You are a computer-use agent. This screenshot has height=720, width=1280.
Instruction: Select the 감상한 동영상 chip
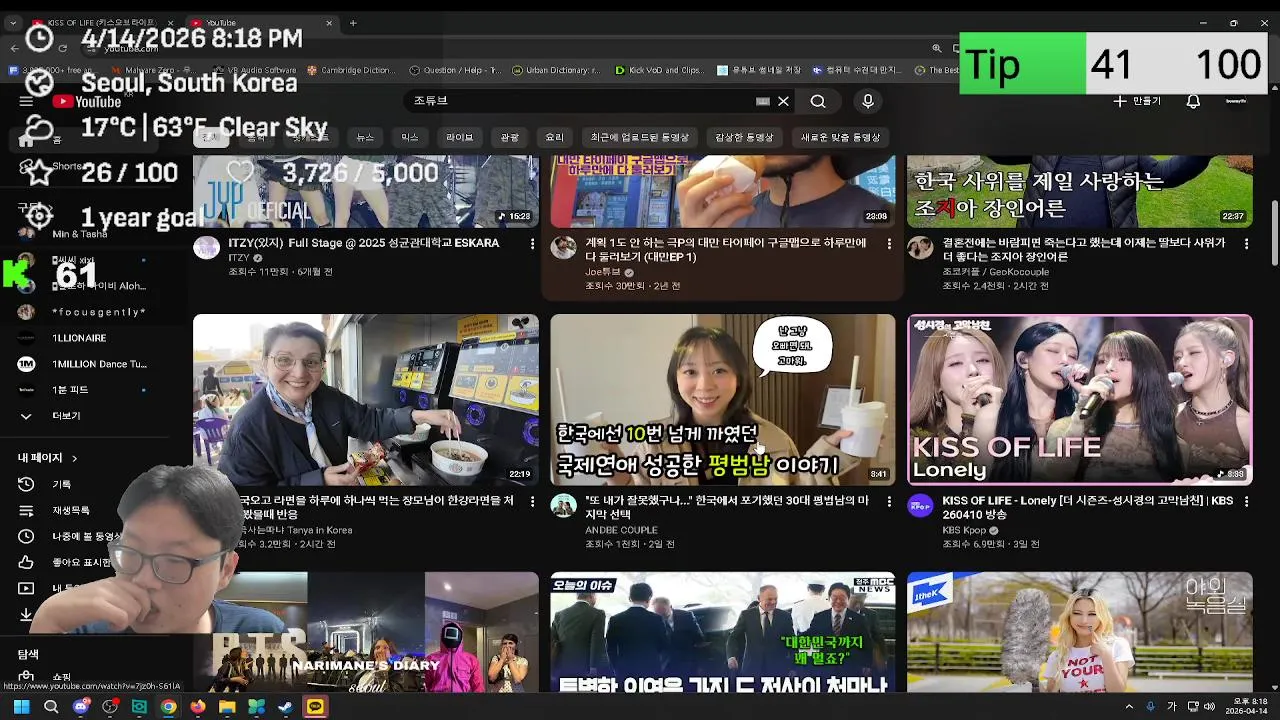click(744, 137)
